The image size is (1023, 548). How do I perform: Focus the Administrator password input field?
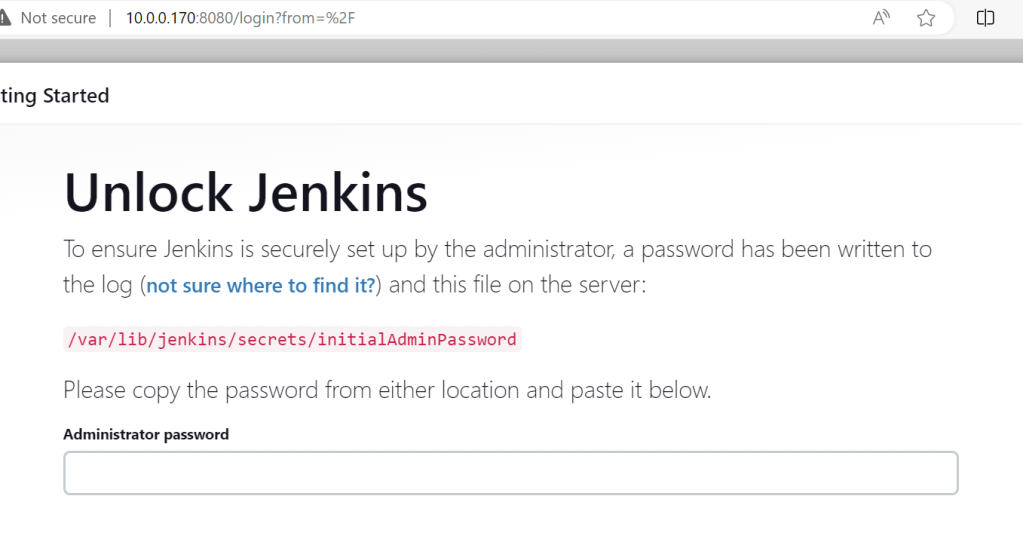510,473
